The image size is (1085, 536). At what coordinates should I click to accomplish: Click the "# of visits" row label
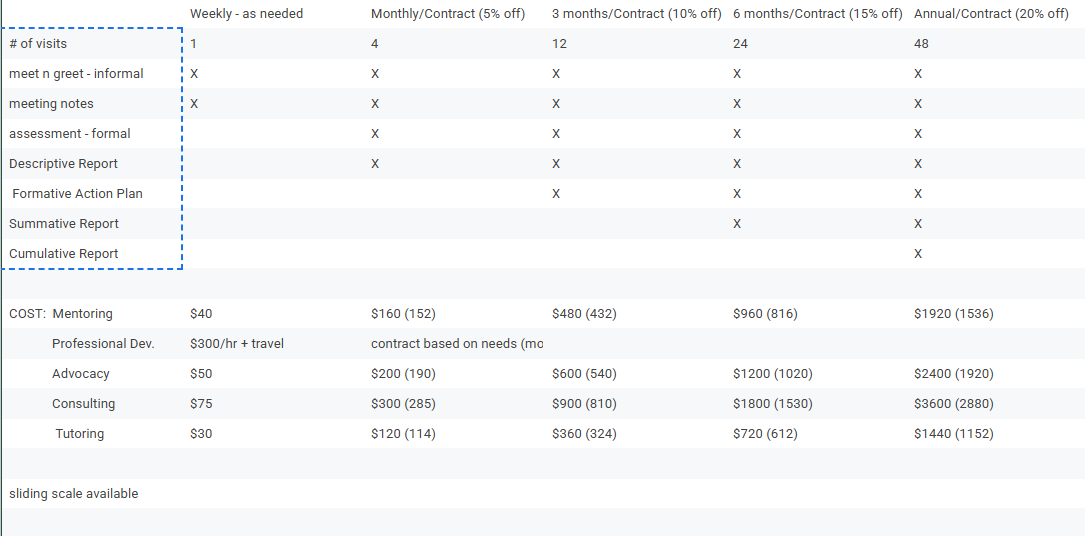pyautogui.click(x=38, y=44)
